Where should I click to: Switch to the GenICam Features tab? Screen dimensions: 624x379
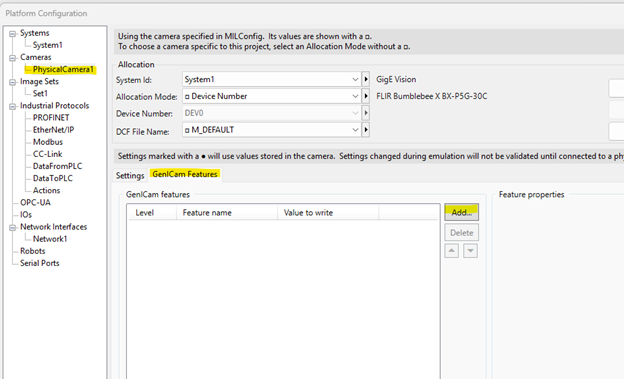coord(185,174)
